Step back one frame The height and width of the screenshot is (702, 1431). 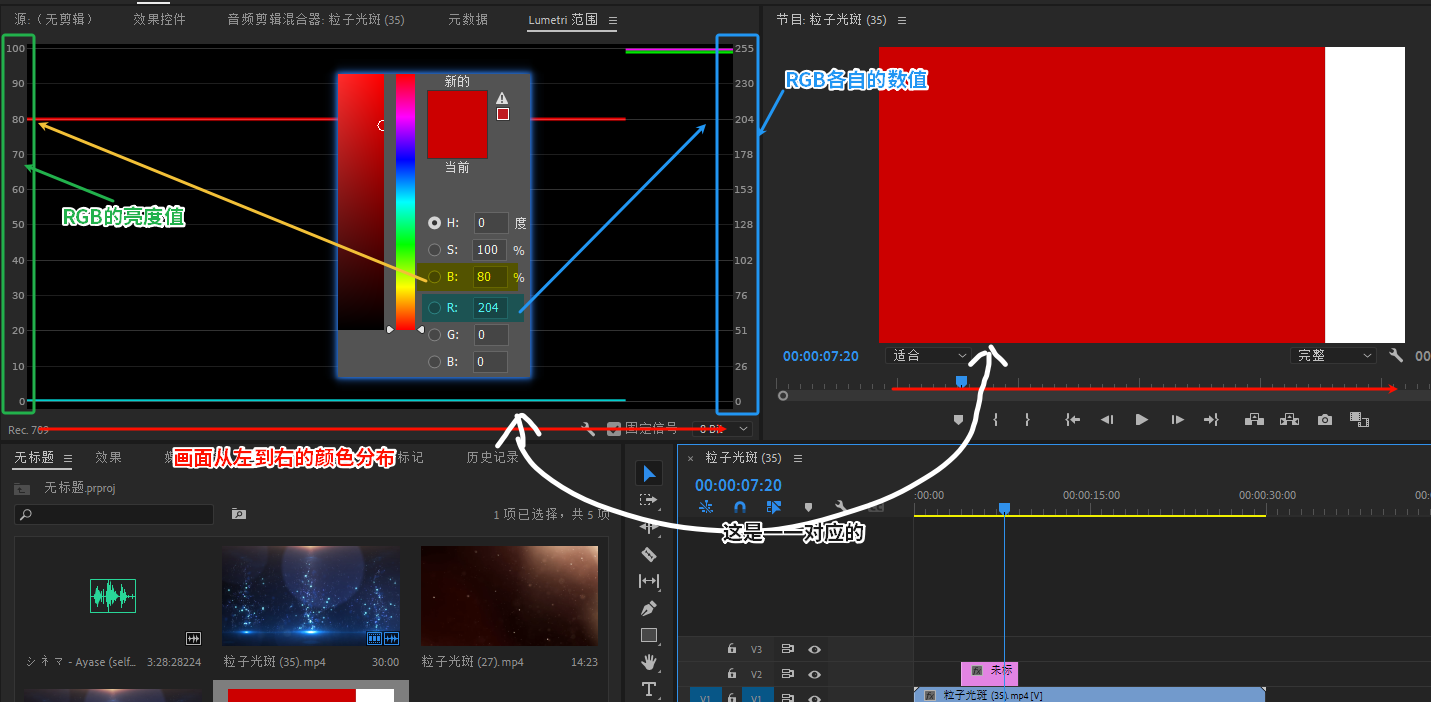click(x=1107, y=420)
